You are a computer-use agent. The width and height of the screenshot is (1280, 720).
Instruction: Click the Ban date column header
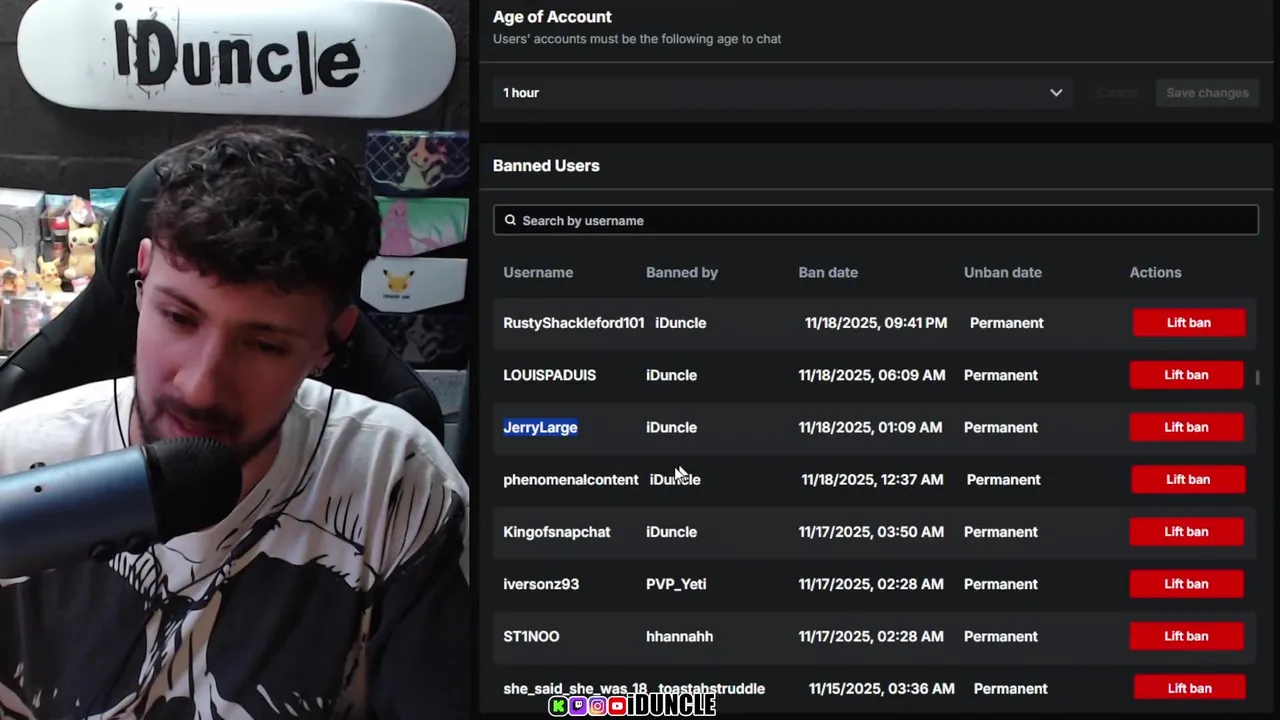pyautogui.click(x=828, y=272)
